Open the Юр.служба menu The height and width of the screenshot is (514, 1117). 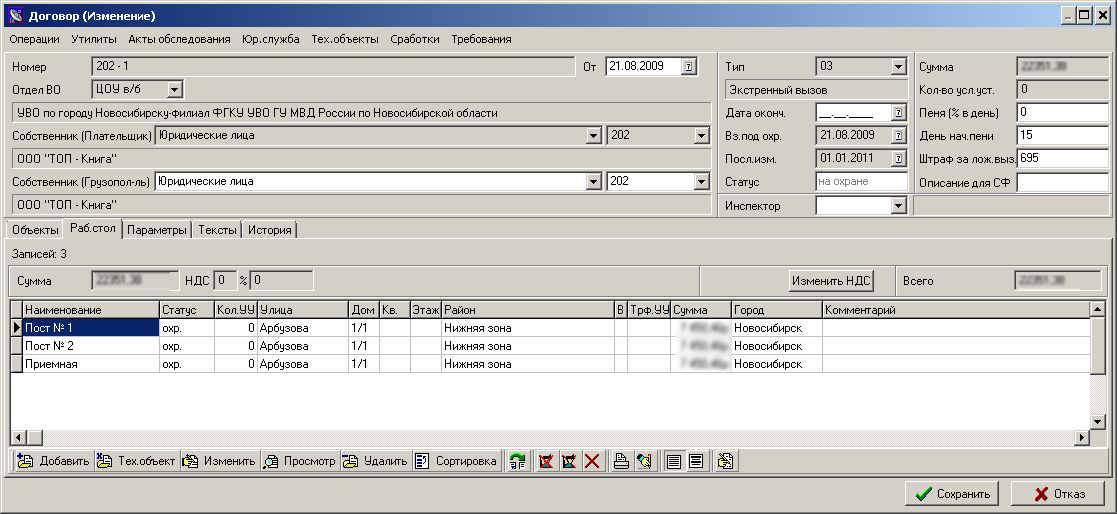pyautogui.click(x=271, y=39)
